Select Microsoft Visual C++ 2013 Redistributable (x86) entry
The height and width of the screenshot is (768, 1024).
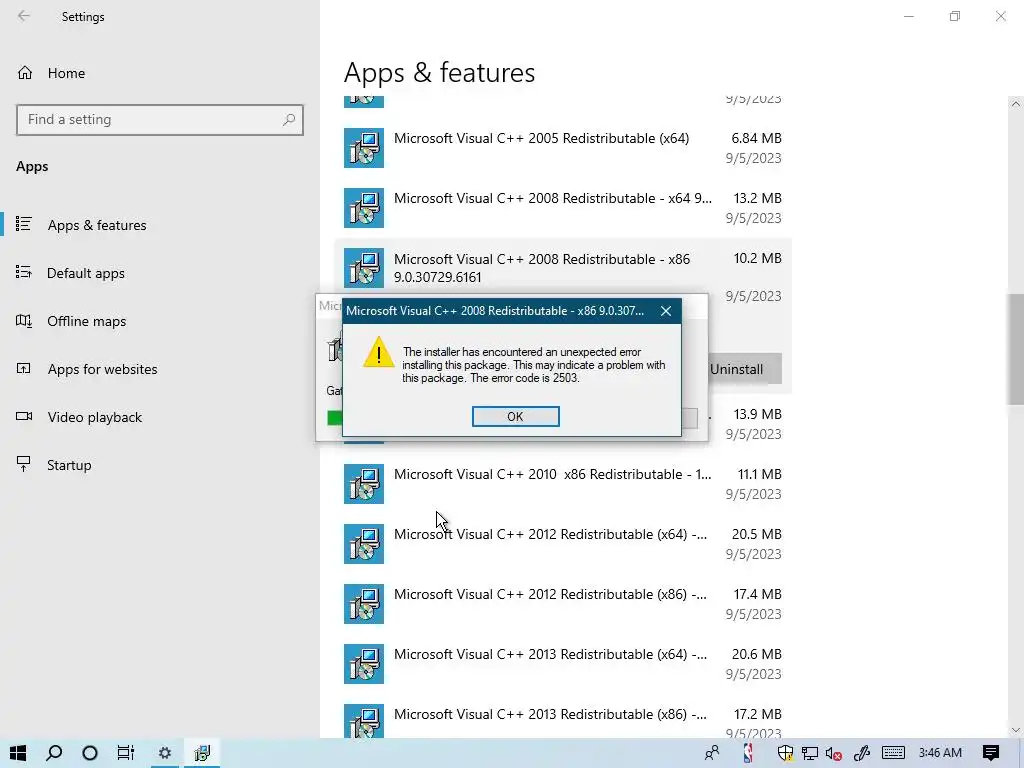563,717
